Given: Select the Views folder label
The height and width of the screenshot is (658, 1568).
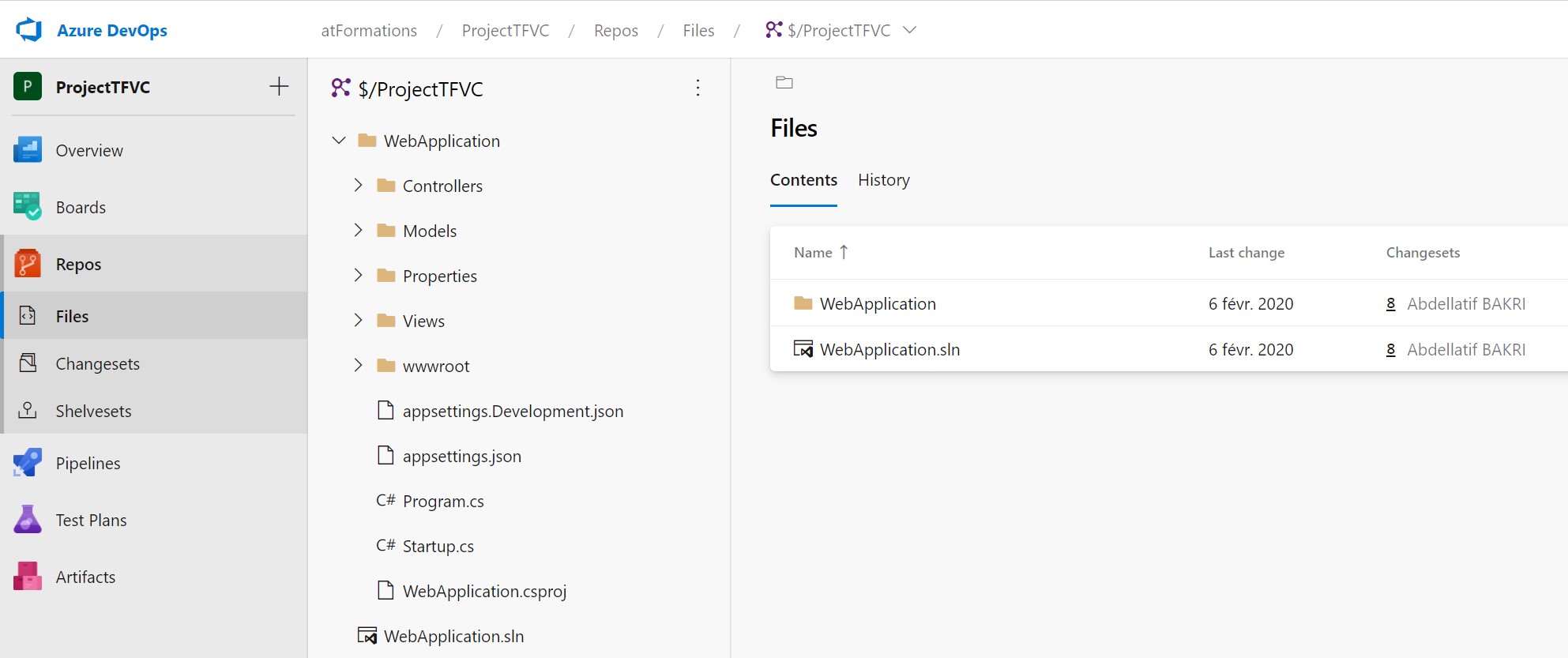Looking at the screenshot, I should pyautogui.click(x=423, y=321).
